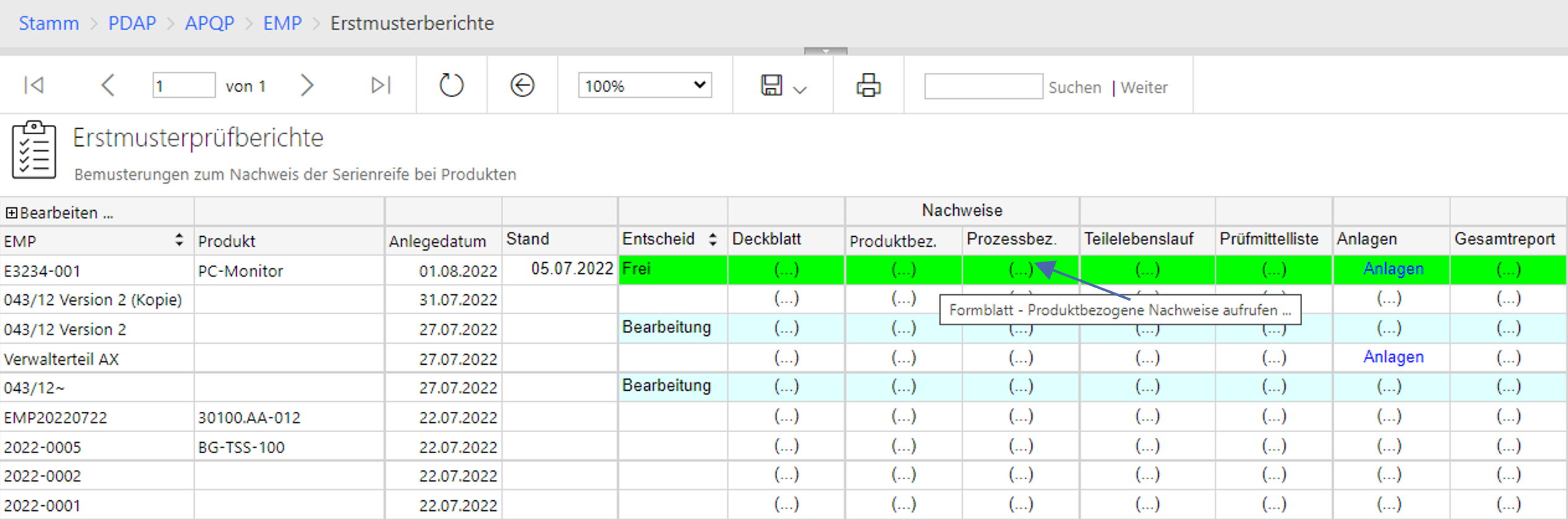Open Prozessbez. (...) for 2022-0005
This screenshot has height=520, width=1568.
pos(1021,446)
